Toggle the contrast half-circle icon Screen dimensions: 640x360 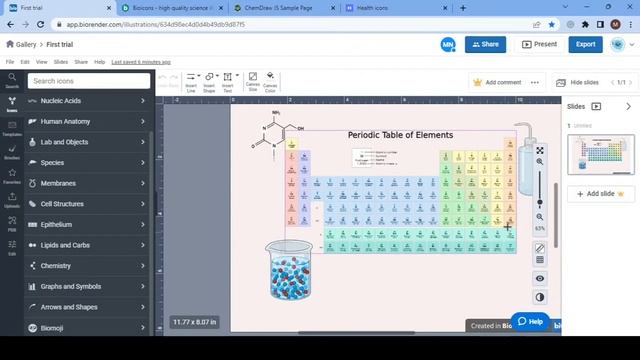click(x=540, y=297)
